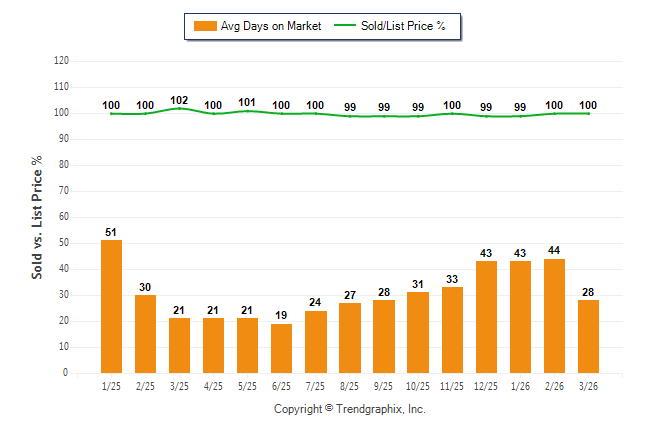This screenshot has height=434, width=646.
Task: Click the orange Avg Days on Market legend swatch
Action: click(204, 26)
